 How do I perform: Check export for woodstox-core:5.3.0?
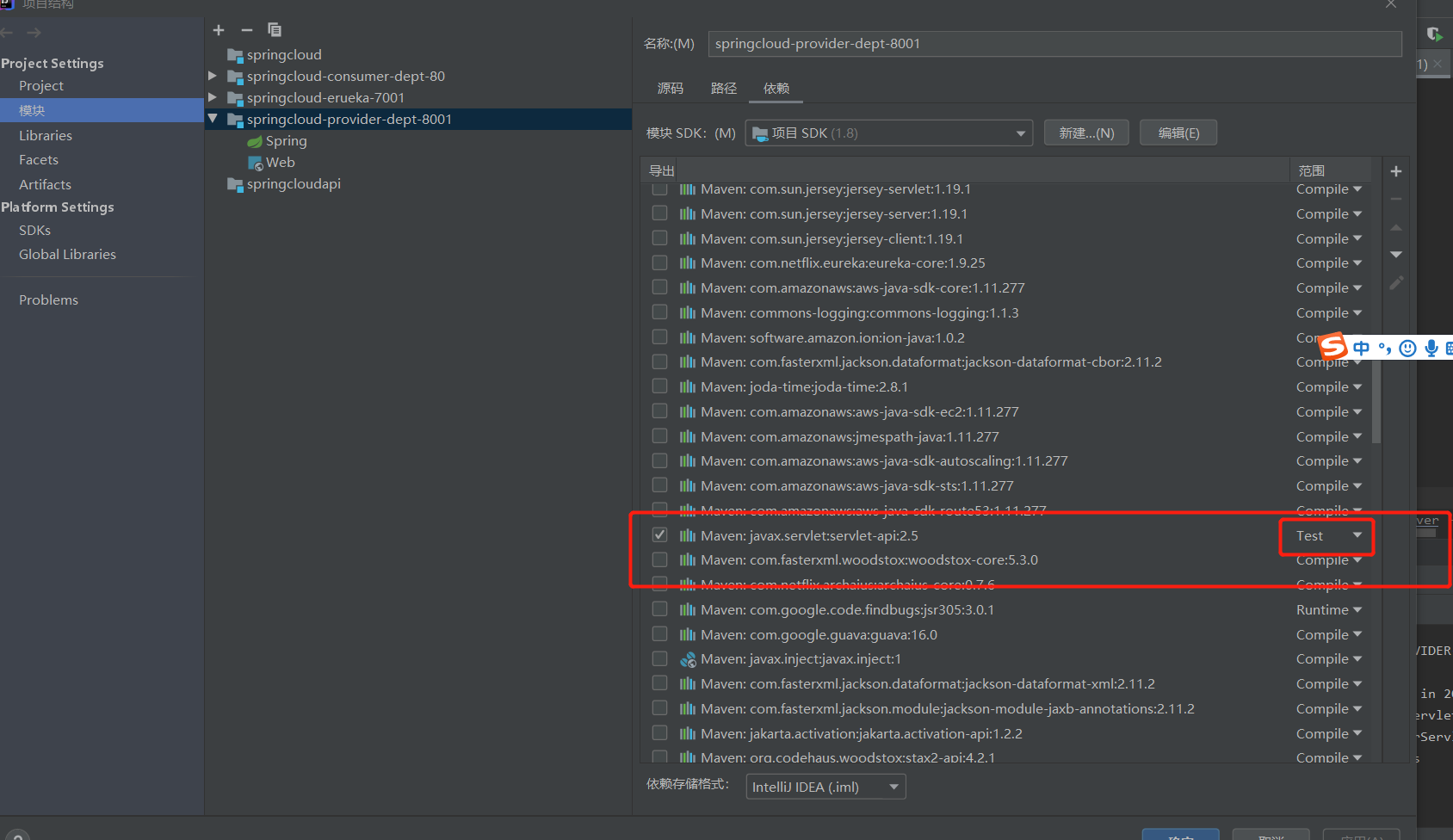(x=659, y=559)
